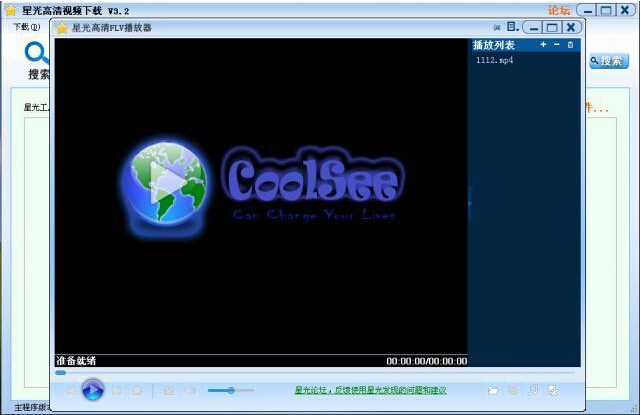This screenshot has width=642, height=415.
Task: Minimize the 星光高清视频下载 main window
Action: (587, 10)
